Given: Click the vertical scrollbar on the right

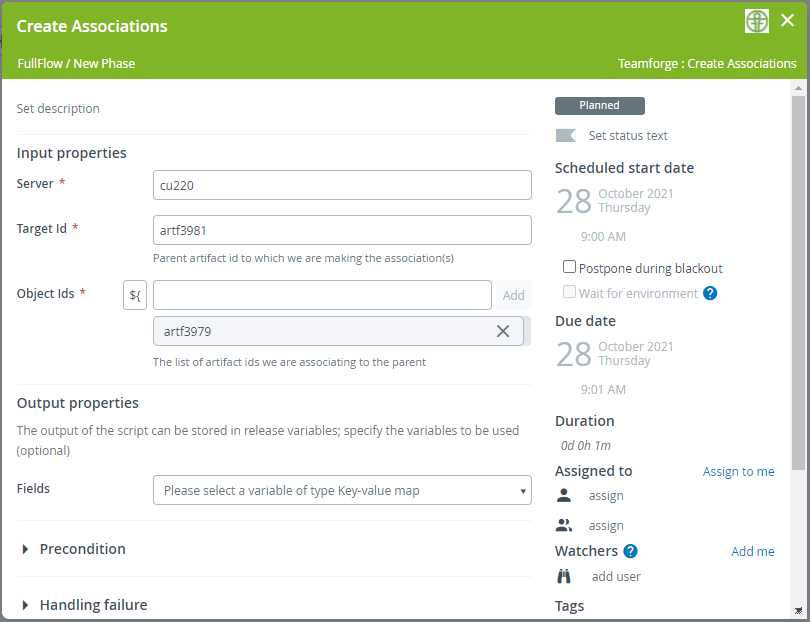Looking at the screenshot, I should (798, 280).
